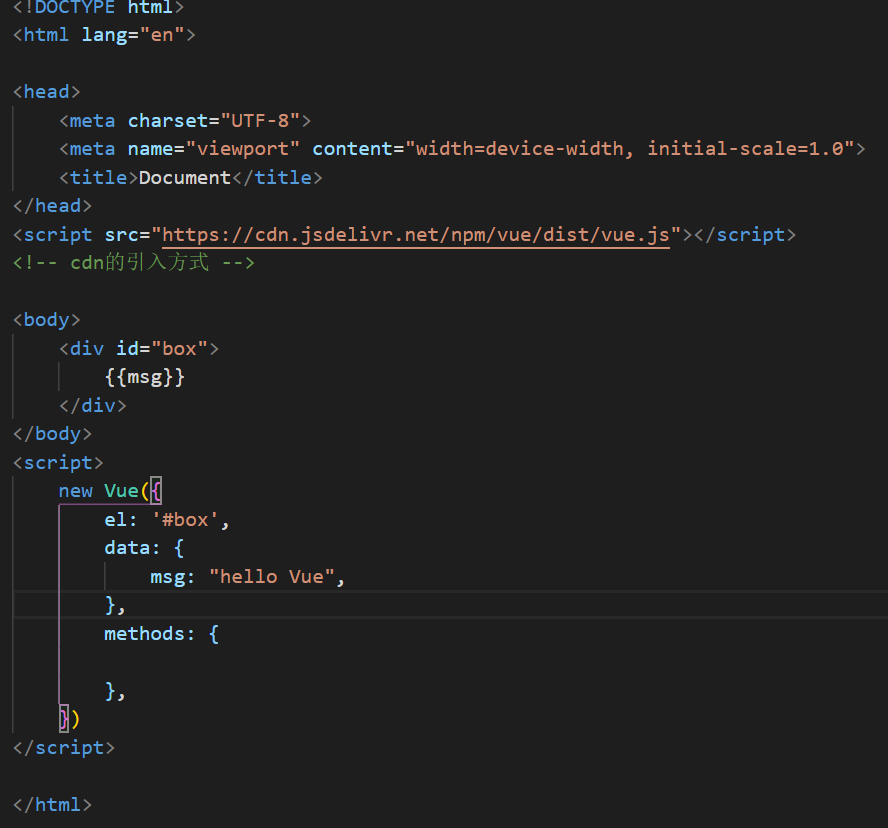Click the closing </html> tag
888x828 pixels.
[x=52, y=805]
